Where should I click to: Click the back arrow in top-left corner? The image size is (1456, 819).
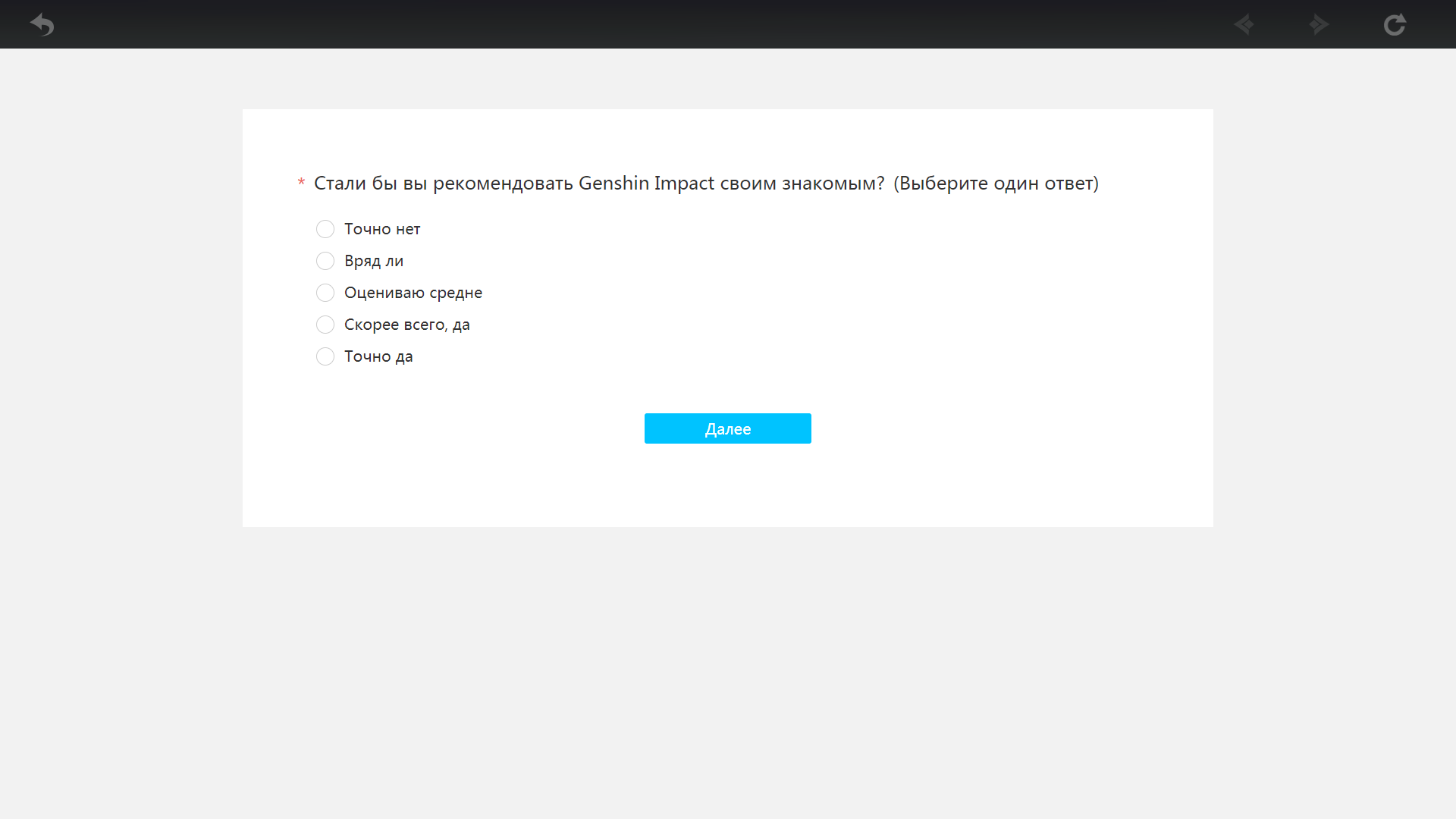click(42, 25)
